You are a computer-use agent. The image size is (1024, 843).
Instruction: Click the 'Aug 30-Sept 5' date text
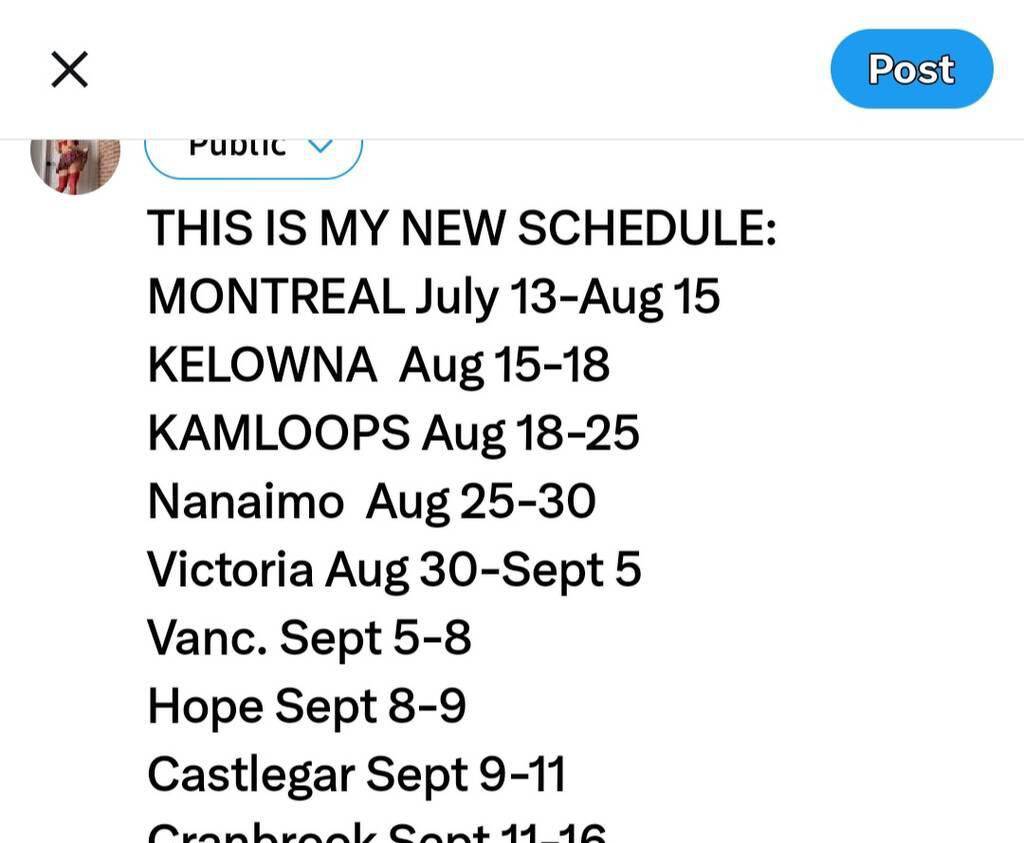click(483, 569)
